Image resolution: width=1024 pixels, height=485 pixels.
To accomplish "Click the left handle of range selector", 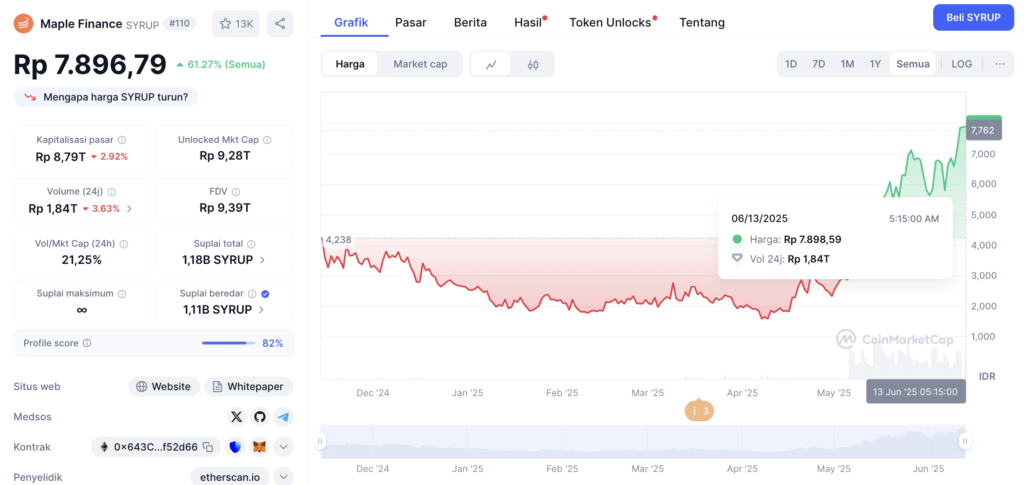I will click(320, 441).
